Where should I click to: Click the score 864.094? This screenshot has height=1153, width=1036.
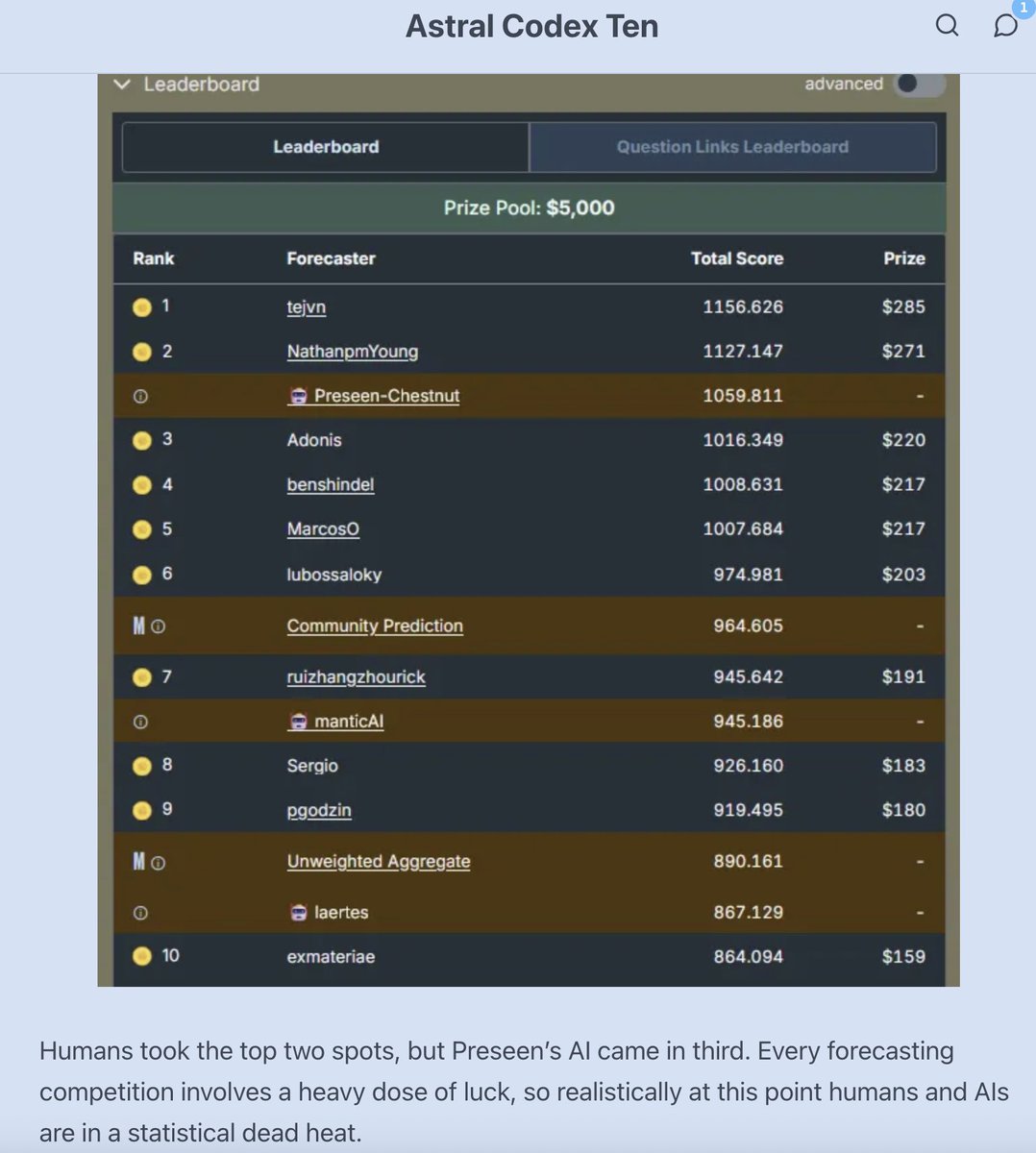point(748,957)
